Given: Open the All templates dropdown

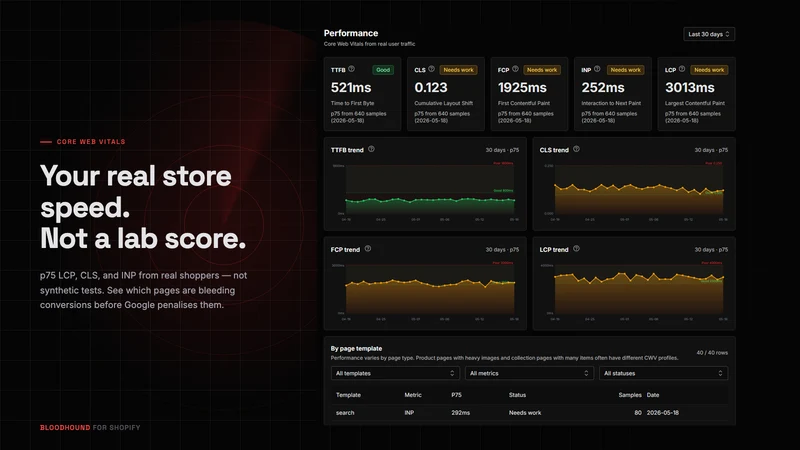Looking at the screenshot, I should pos(395,373).
